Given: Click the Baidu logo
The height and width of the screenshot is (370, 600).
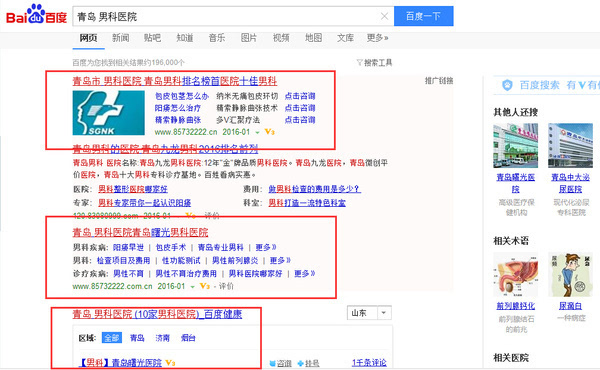Looking at the screenshot, I should coord(36,15).
